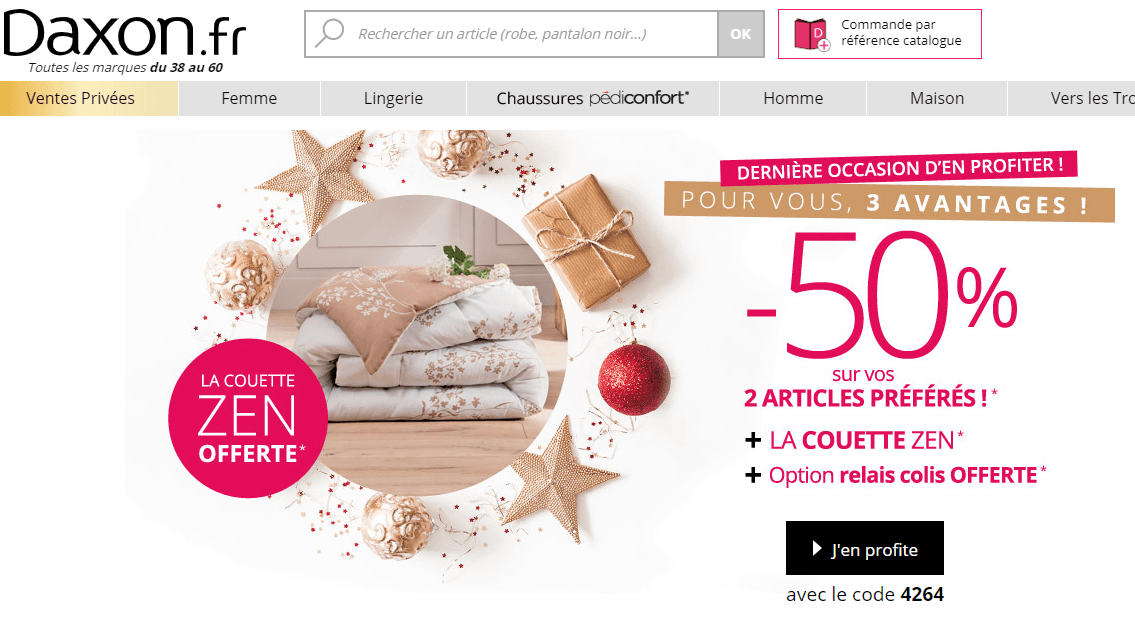Open the Lingerie menu

tap(393, 98)
